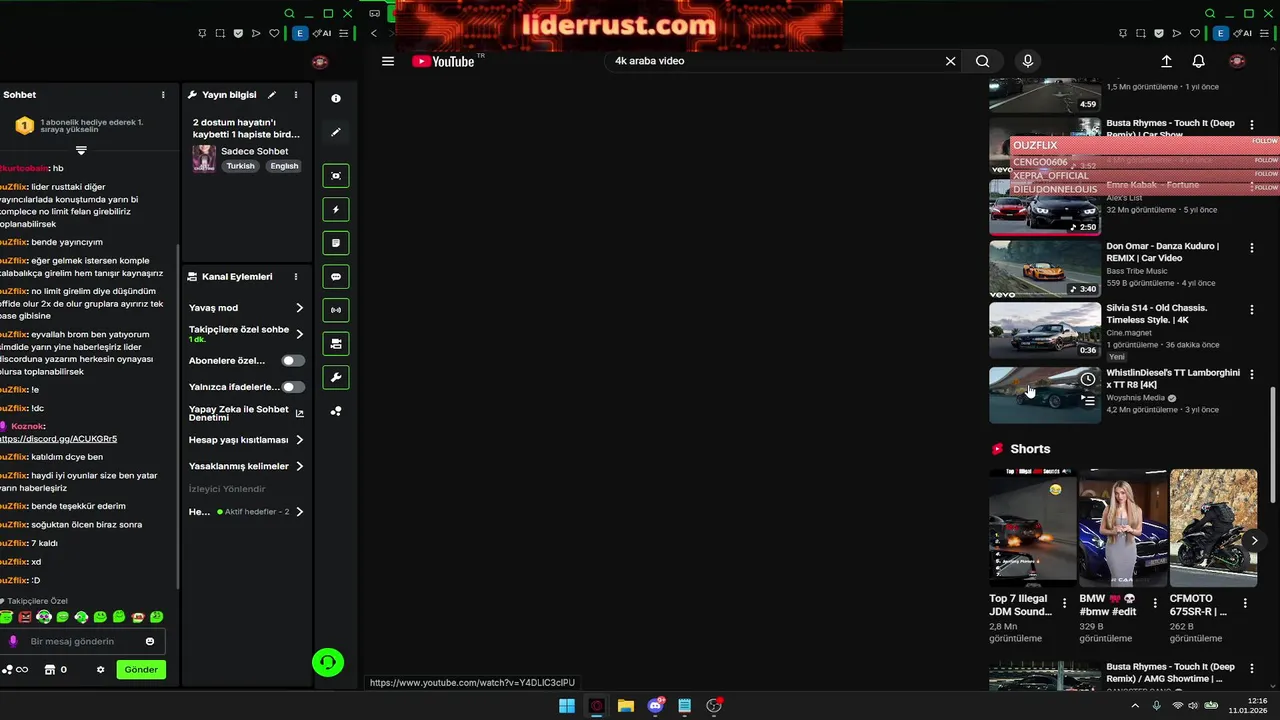
Task: Click the Bir mesaj gönderin input
Action: point(84,642)
